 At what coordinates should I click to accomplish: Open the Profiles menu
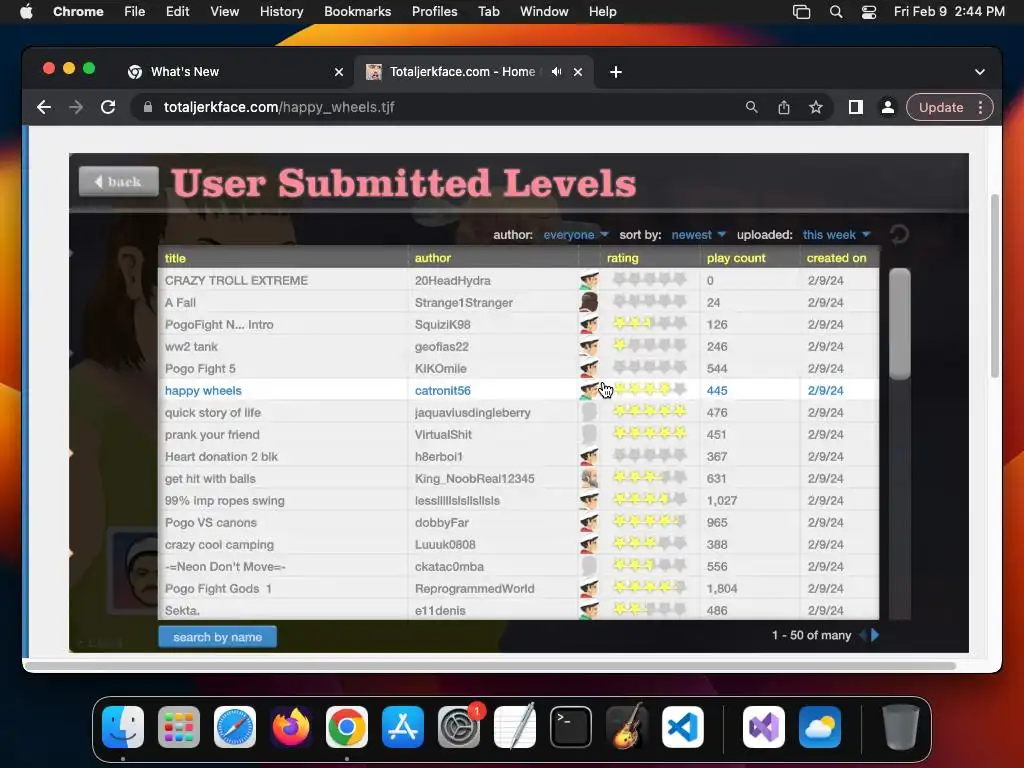(x=434, y=12)
